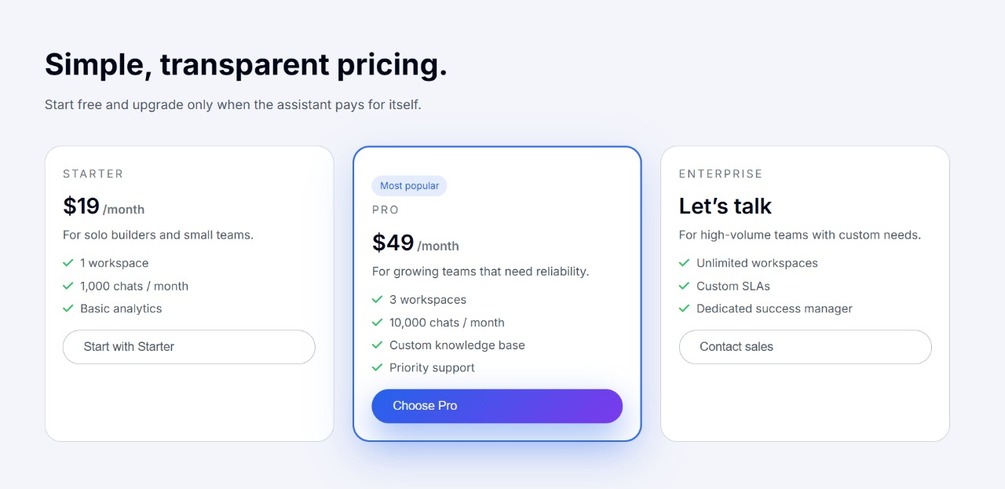Click the Basic analytics checkmark icon

point(68,309)
